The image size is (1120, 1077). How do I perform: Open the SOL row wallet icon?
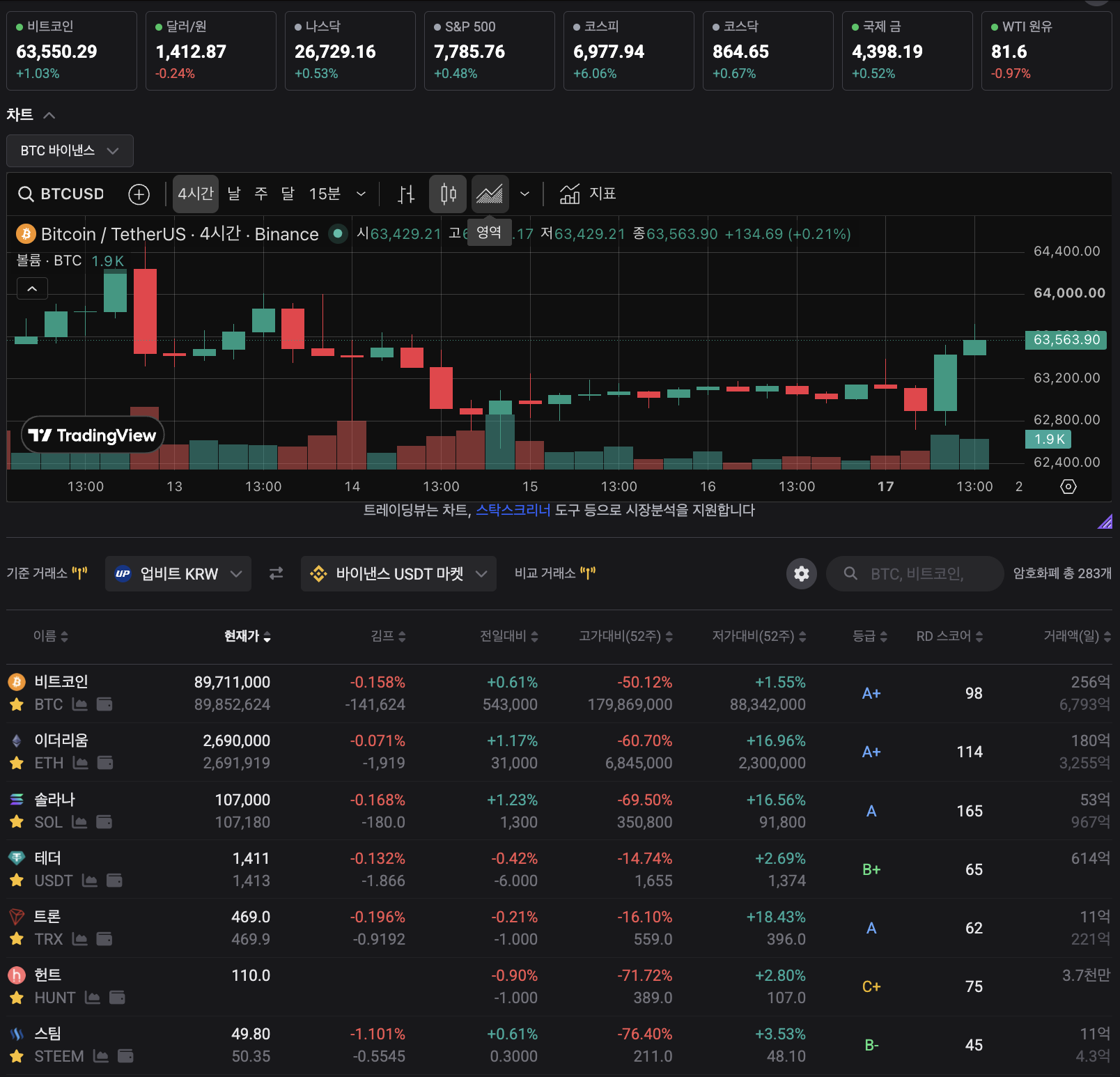pos(104,822)
